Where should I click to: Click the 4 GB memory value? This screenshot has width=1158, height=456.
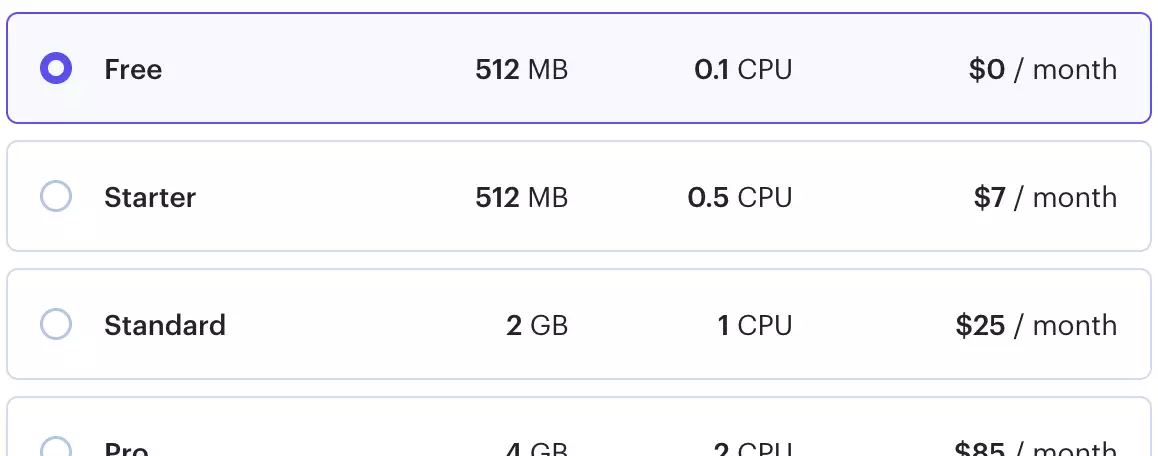537,448
